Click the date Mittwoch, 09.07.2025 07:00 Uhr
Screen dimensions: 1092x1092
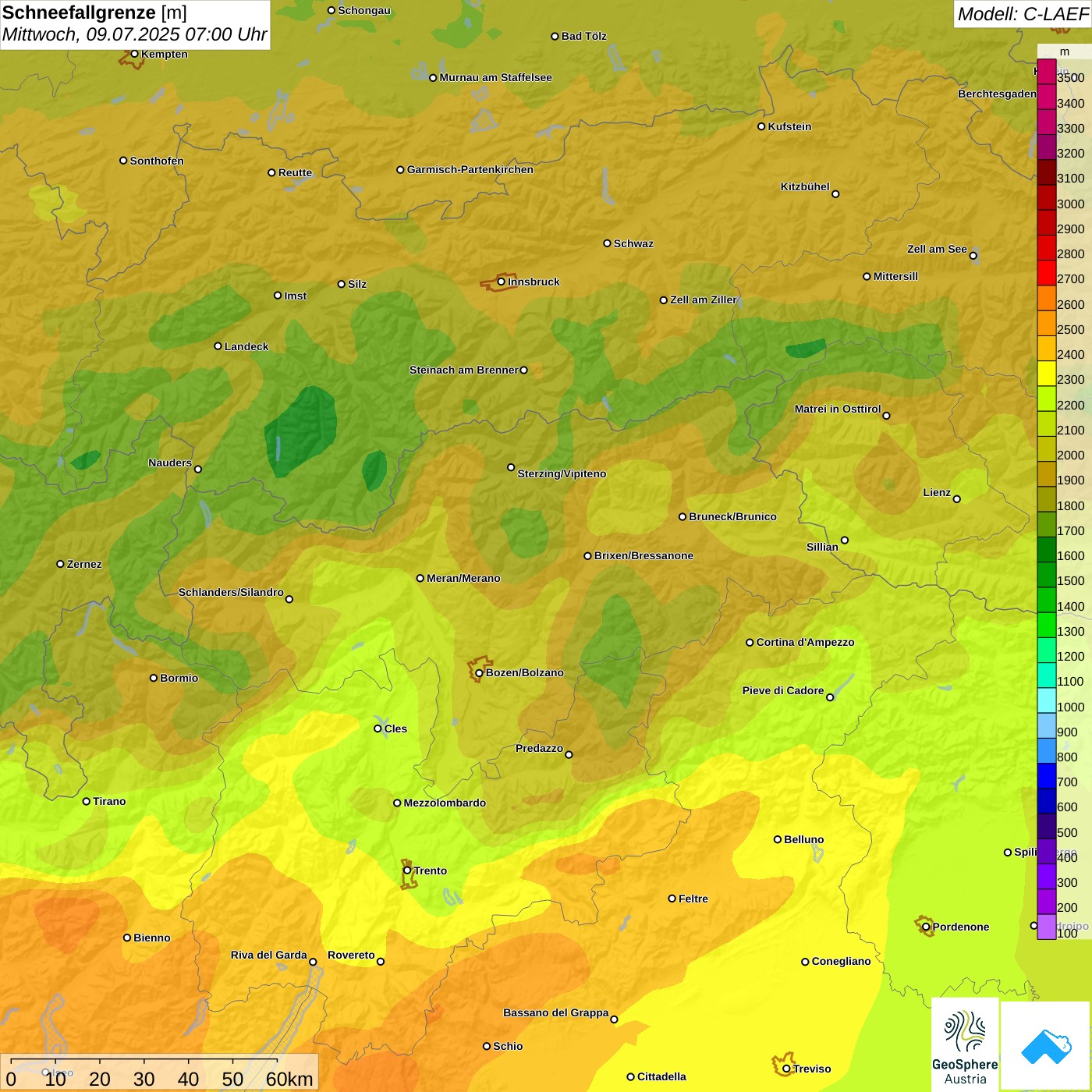point(134,34)
